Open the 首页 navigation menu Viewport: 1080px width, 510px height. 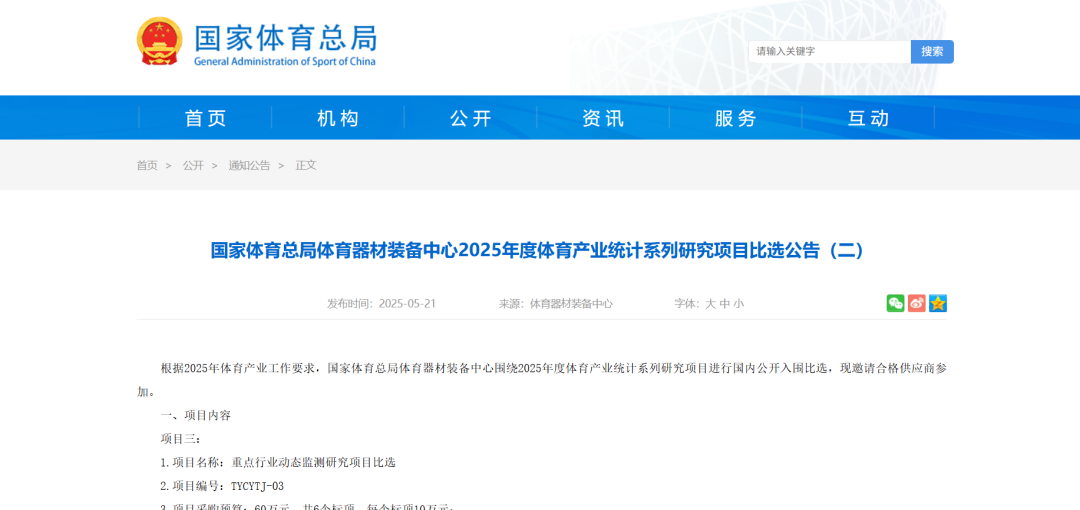(x=206, y=119)
